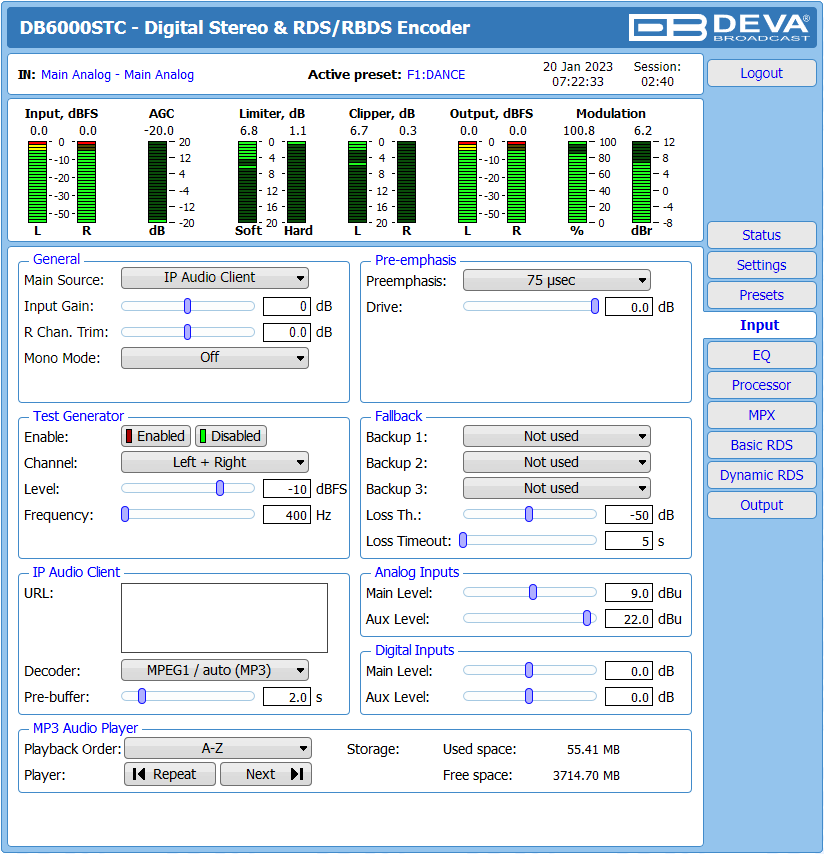Open the EQ tab

click(761, 355)
